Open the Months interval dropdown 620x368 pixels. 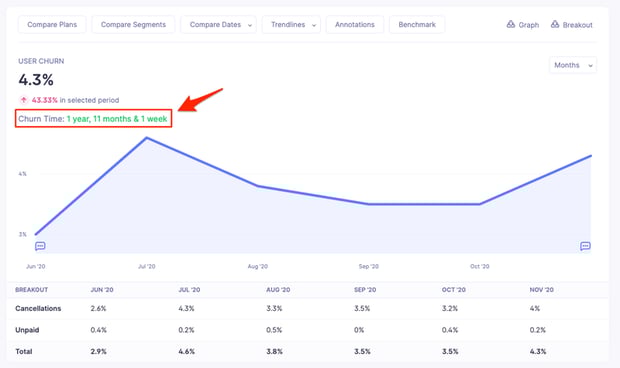coord(573,65)
